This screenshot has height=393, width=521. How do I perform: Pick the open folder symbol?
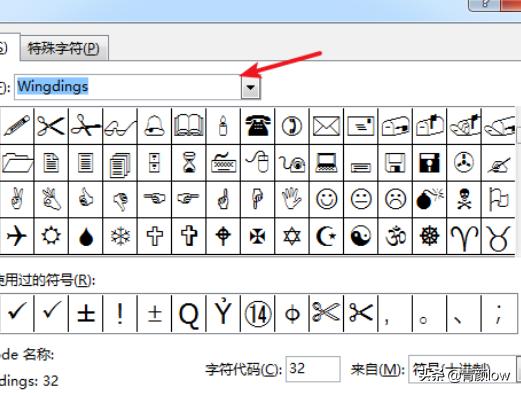(17, 162)
